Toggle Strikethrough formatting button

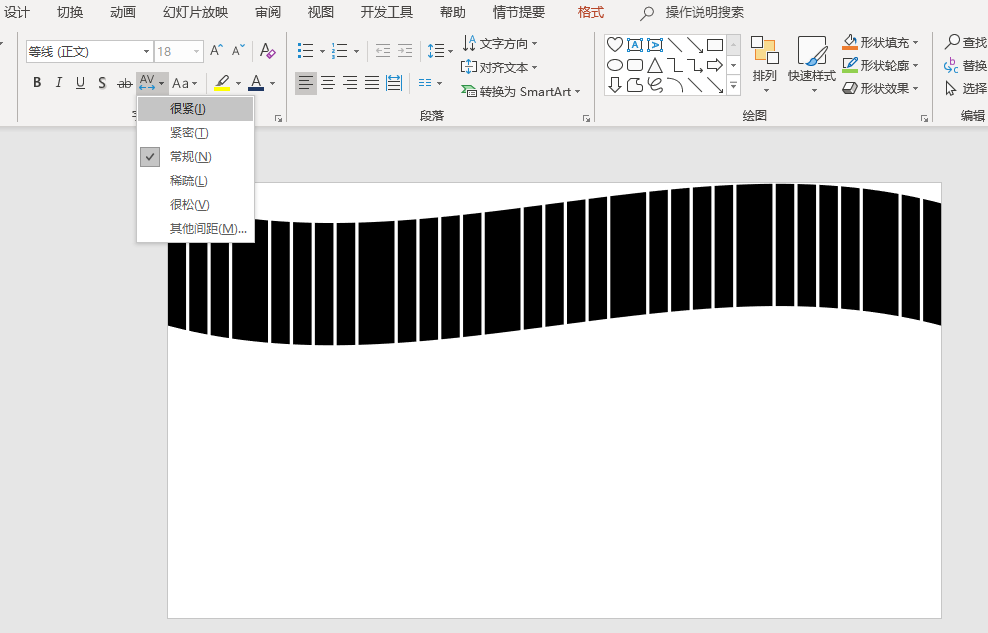click(124, 83)
